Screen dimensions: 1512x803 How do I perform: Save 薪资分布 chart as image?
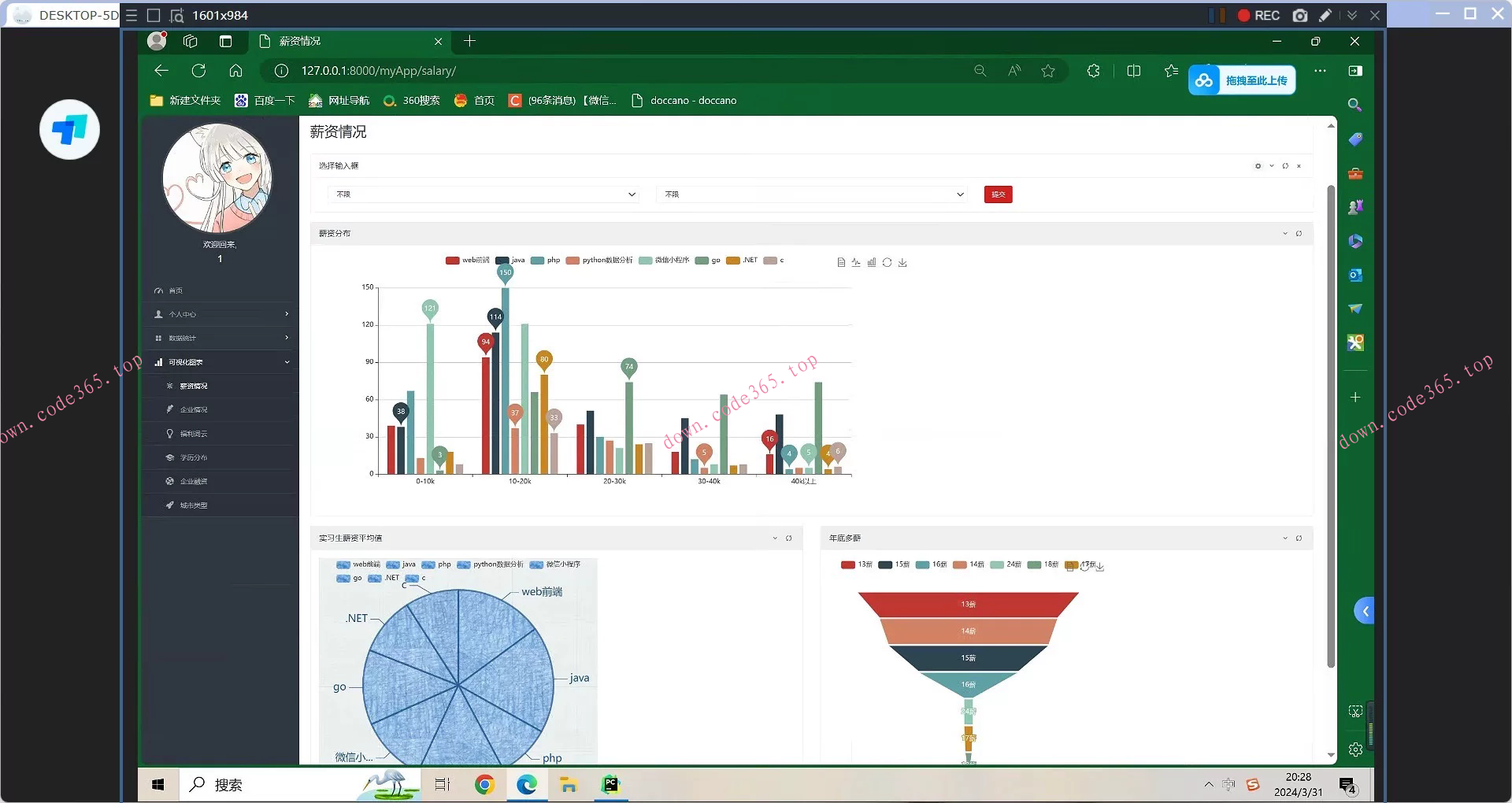coord(902,263)
